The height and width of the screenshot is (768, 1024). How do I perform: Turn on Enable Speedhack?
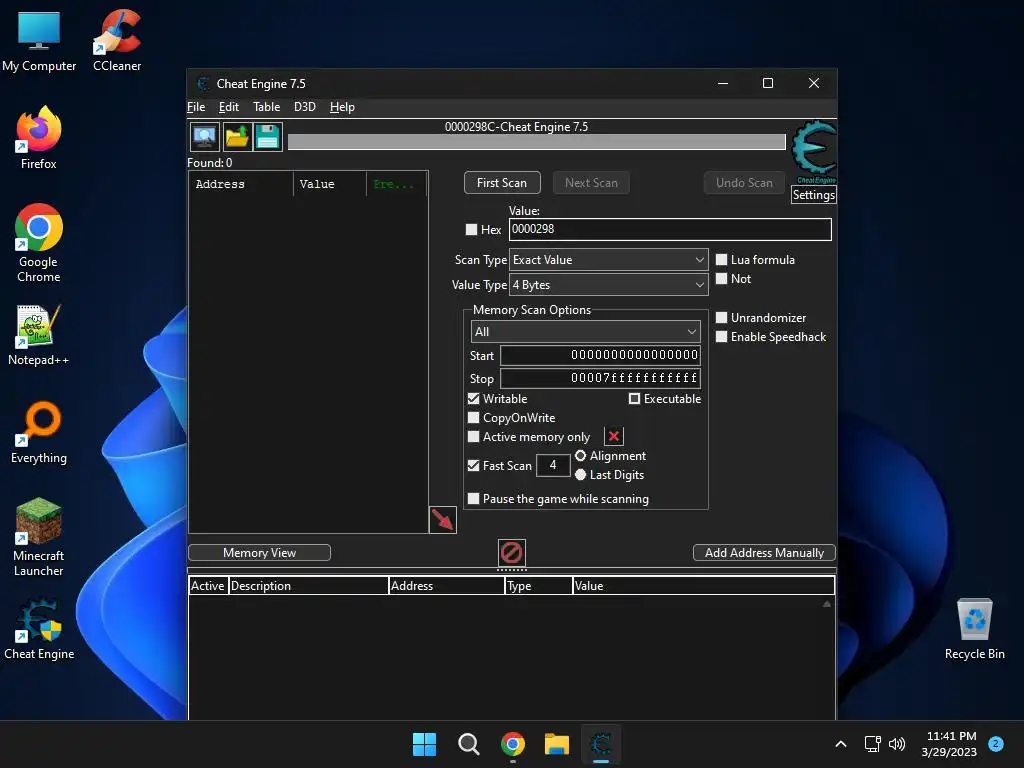click(x=722, y=336)
